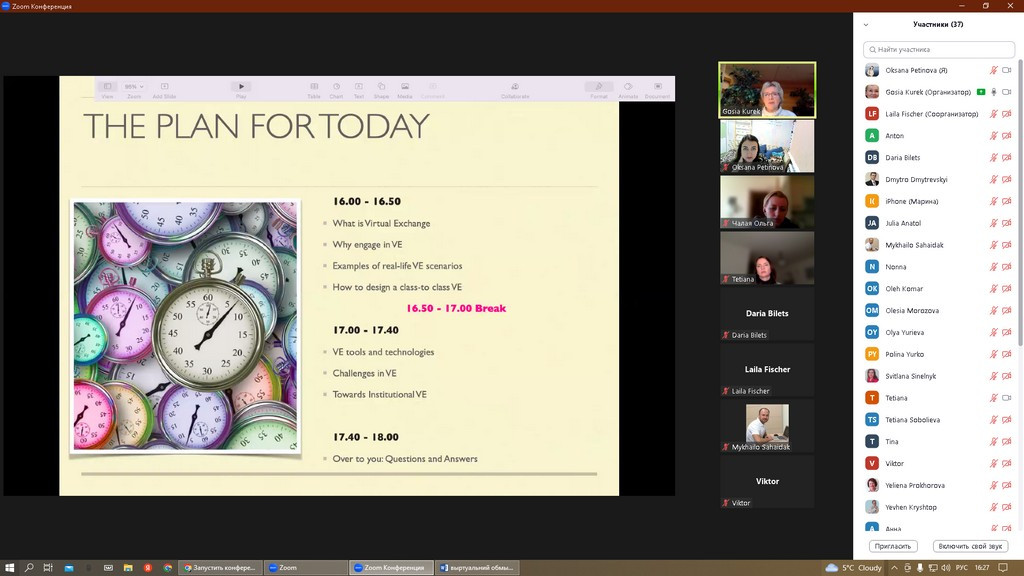Click the Add Slide icon in shared toolbar

pyautogui.click(x=164, y=88)
